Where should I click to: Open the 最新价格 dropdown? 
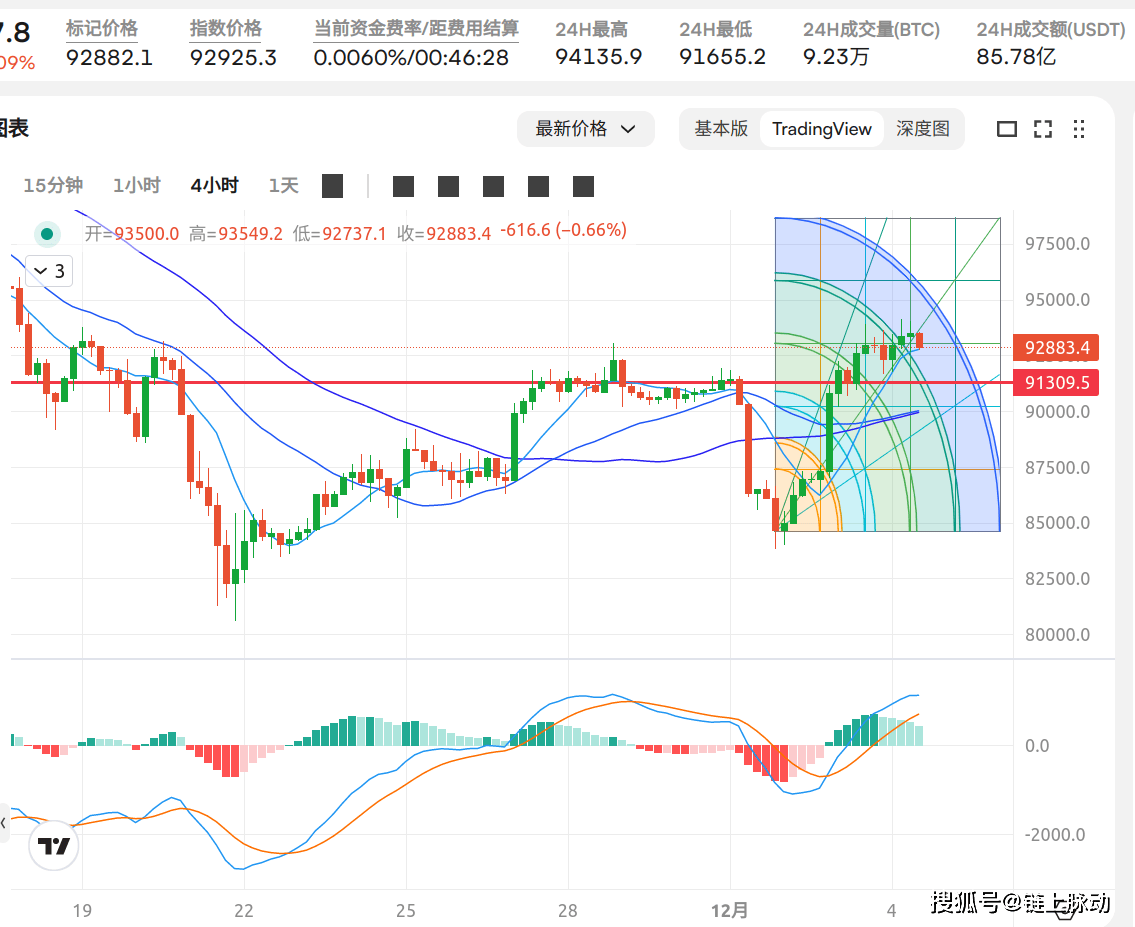click(586, 129)
